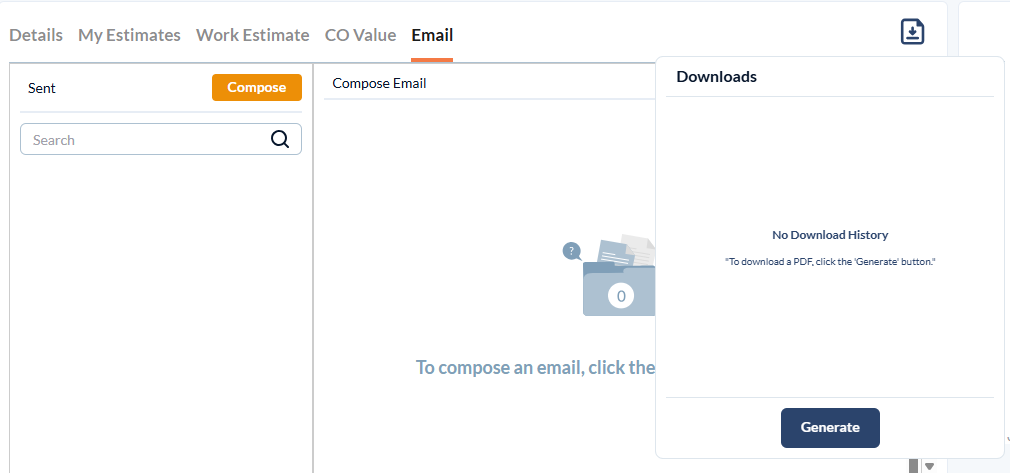The width and height of the screenshot is (1010, 473).
Task: Click the PDF Generate hint text
Action: tap(830, 263)
